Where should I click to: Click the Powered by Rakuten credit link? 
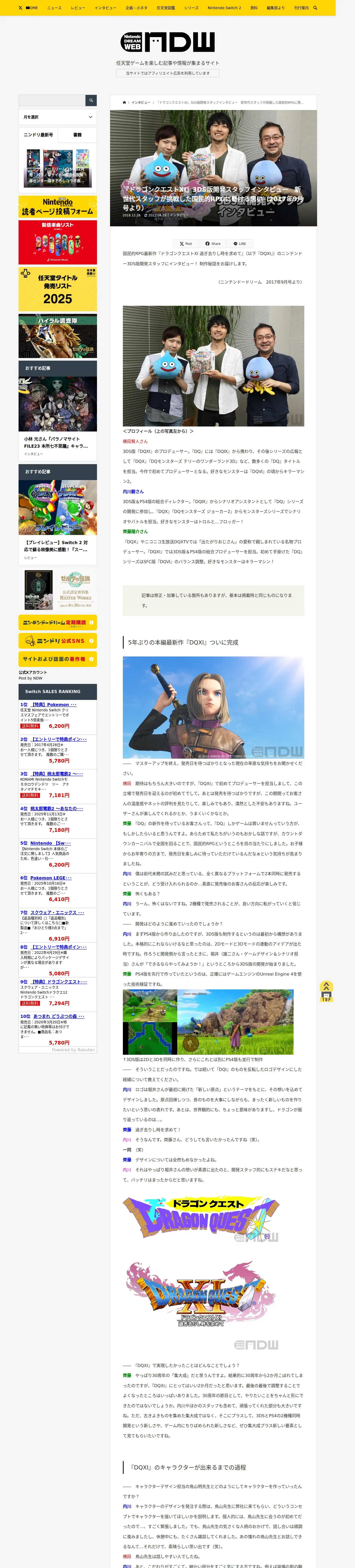tap(73, 1050)
